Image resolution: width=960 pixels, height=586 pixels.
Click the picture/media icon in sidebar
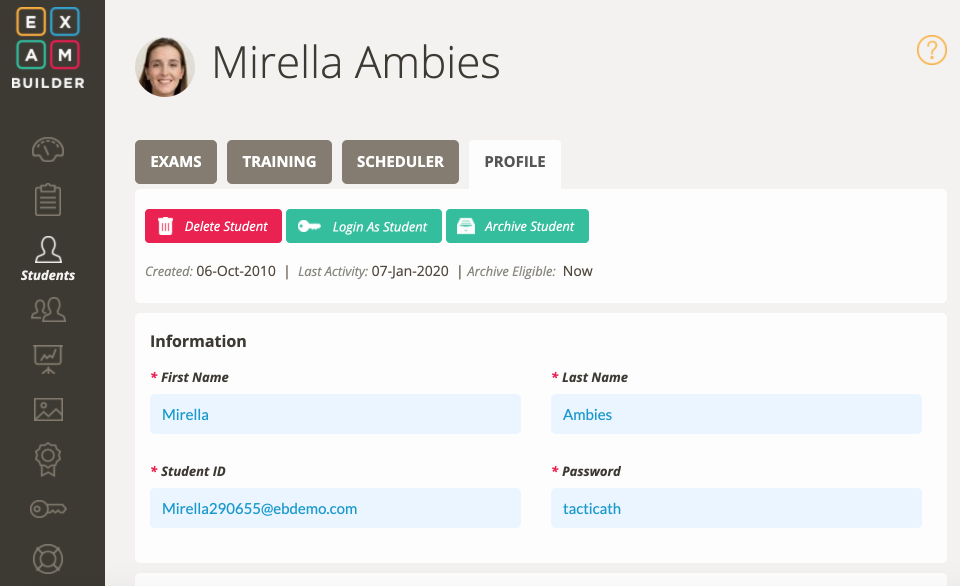(x=47, y=409)
